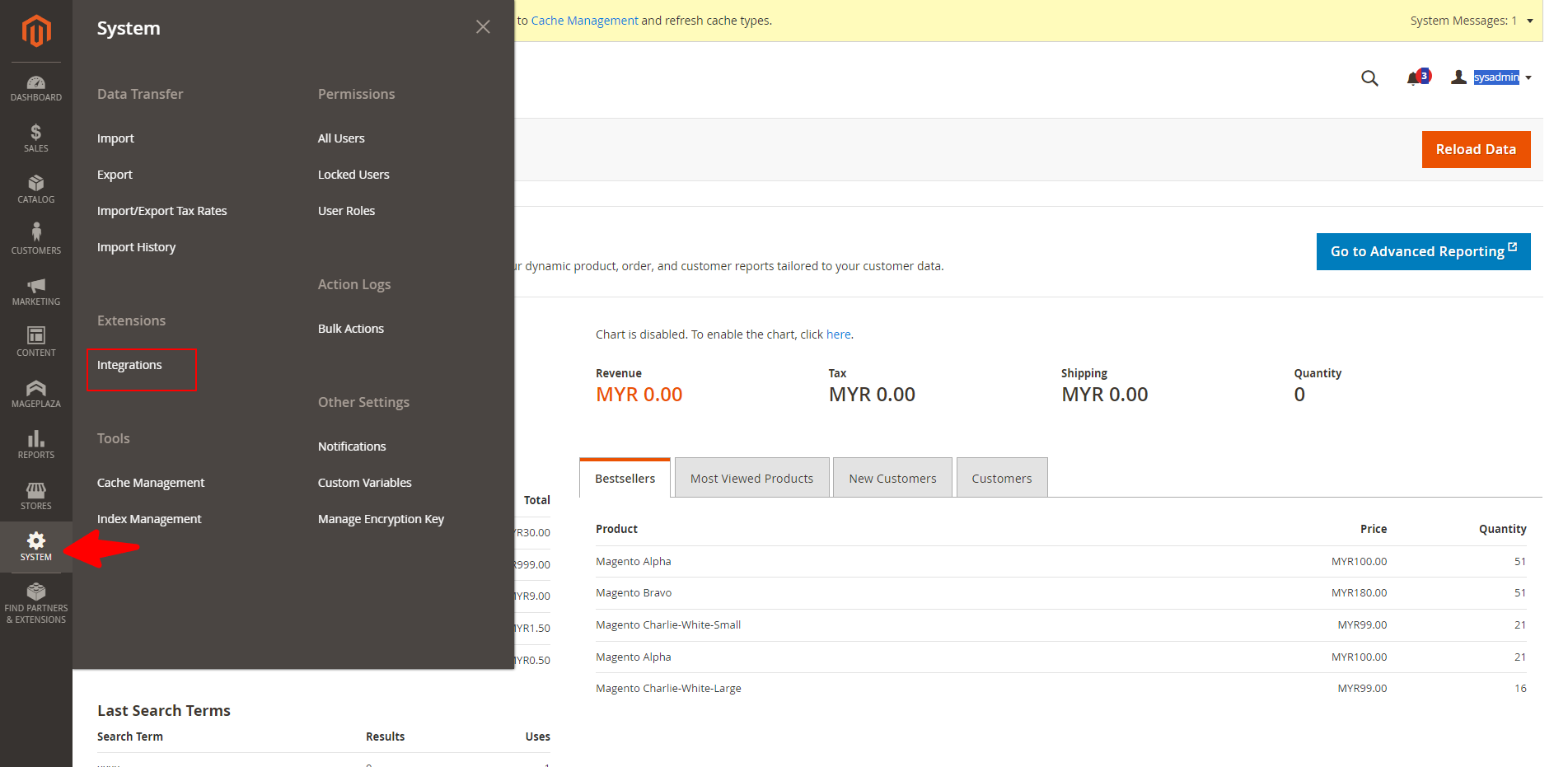The width and height of the screenshot is (1568, 767).
Task: Open the Sales menu icon
Action: point(35,138)
